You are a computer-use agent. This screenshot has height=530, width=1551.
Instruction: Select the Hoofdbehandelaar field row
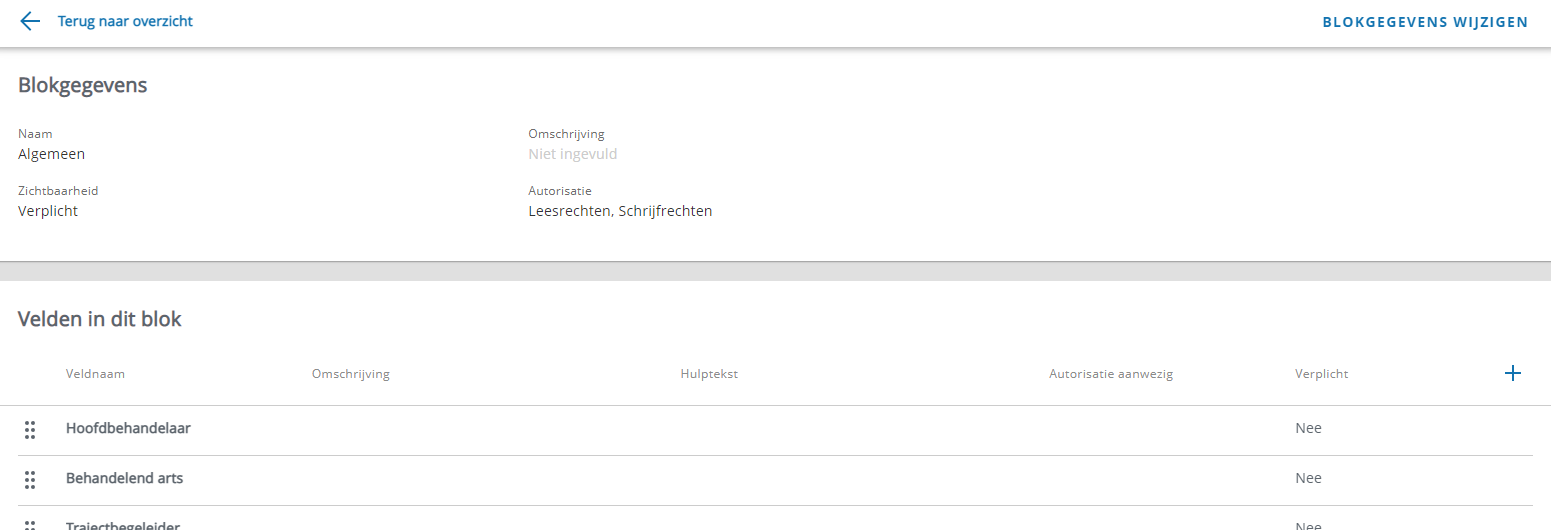pos(128,428)
